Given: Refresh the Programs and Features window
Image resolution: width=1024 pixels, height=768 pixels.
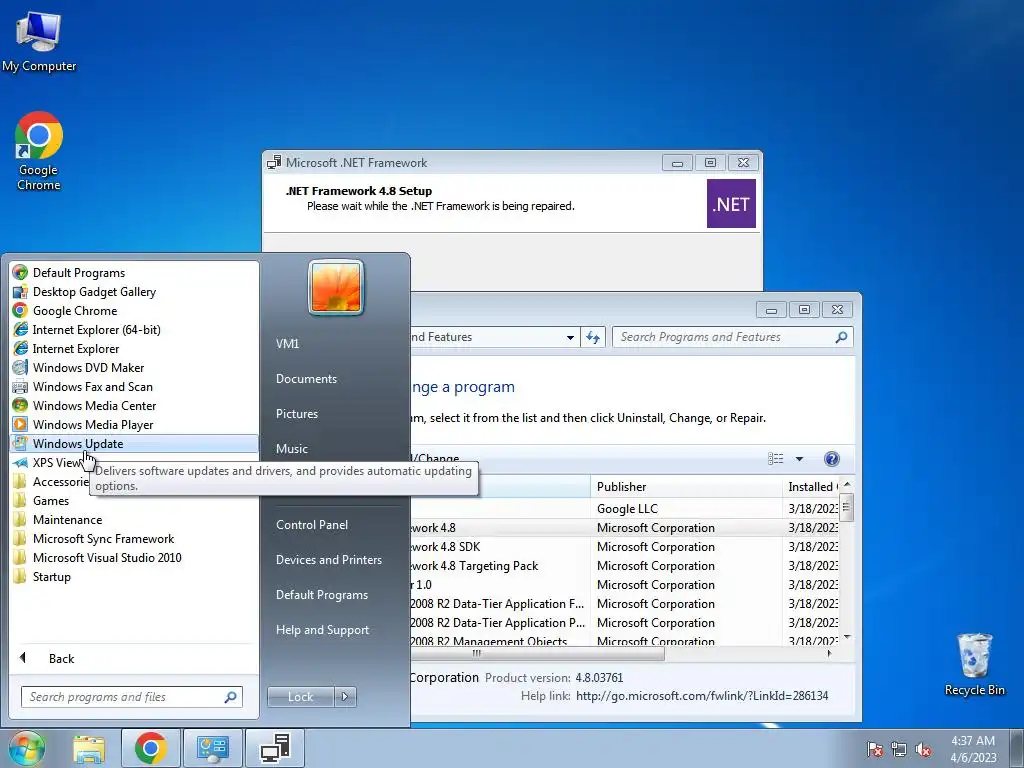Looking at the screenshot, I should coord(593,338).
